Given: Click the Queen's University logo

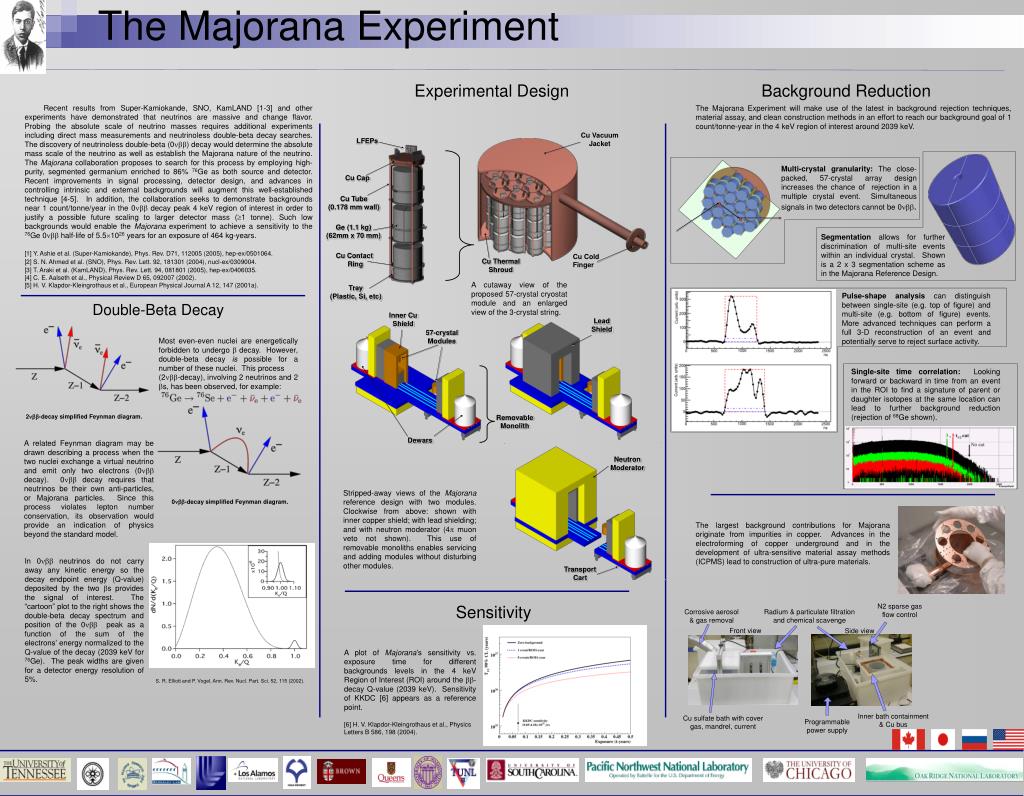Looking at the screenshot, I should [x=391, y=772].
